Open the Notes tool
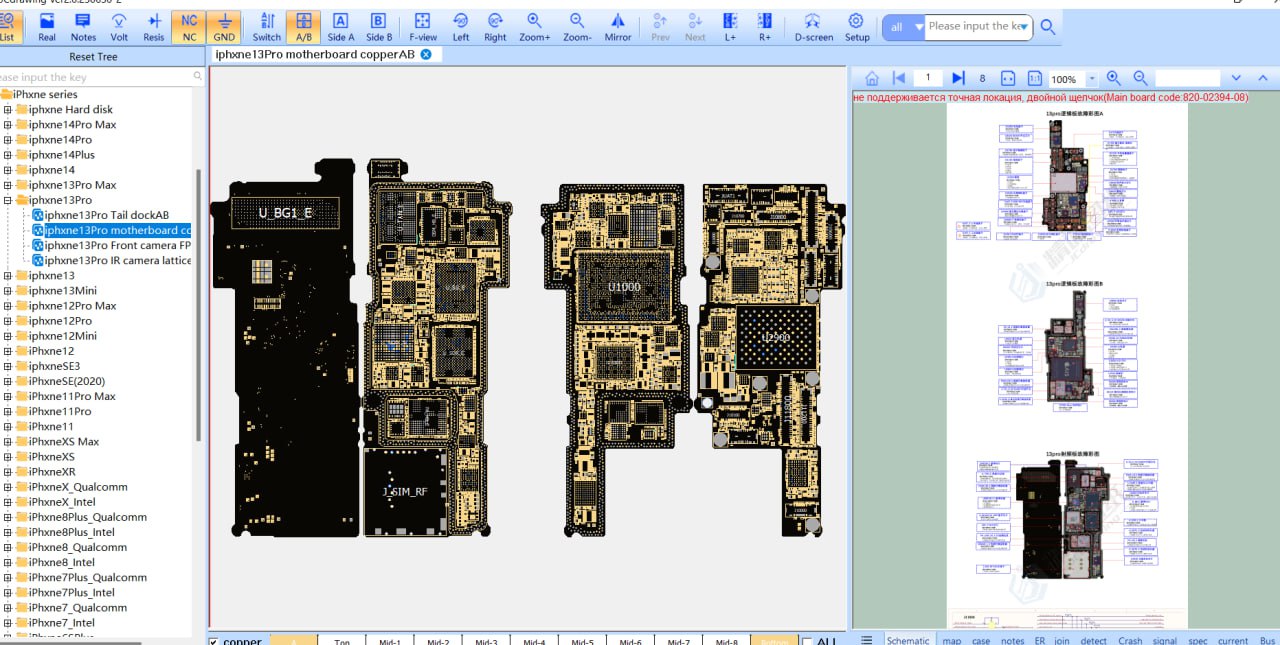The height and width of the screenshot is (645, 1280). (x=84, y=27)
